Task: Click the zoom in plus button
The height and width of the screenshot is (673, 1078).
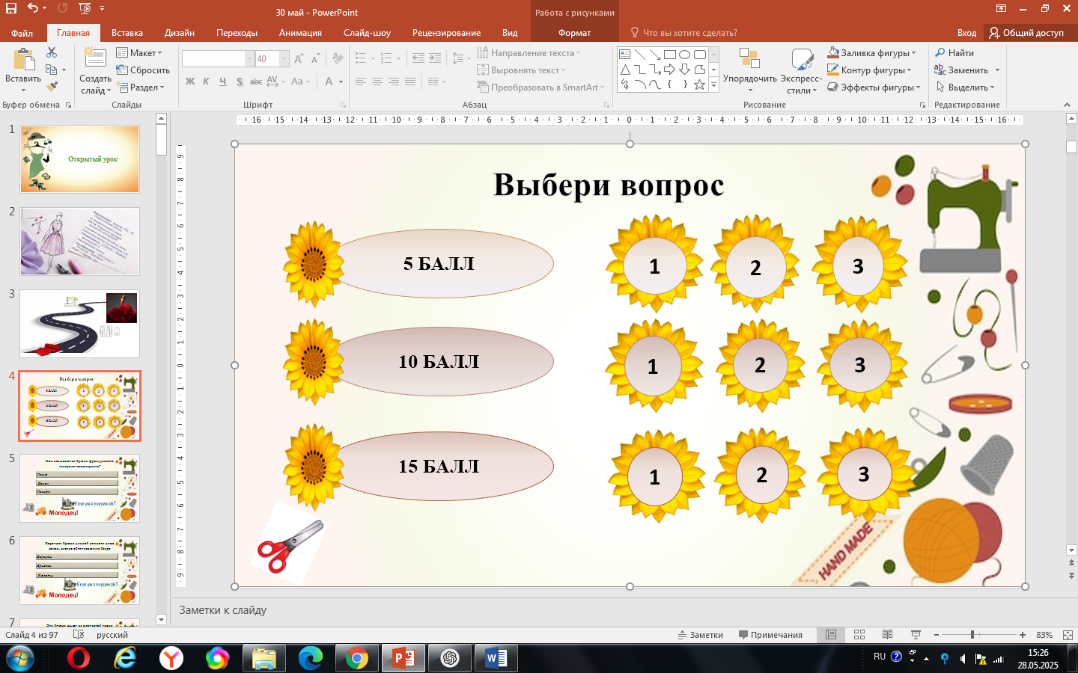Action: point(1022,635)
